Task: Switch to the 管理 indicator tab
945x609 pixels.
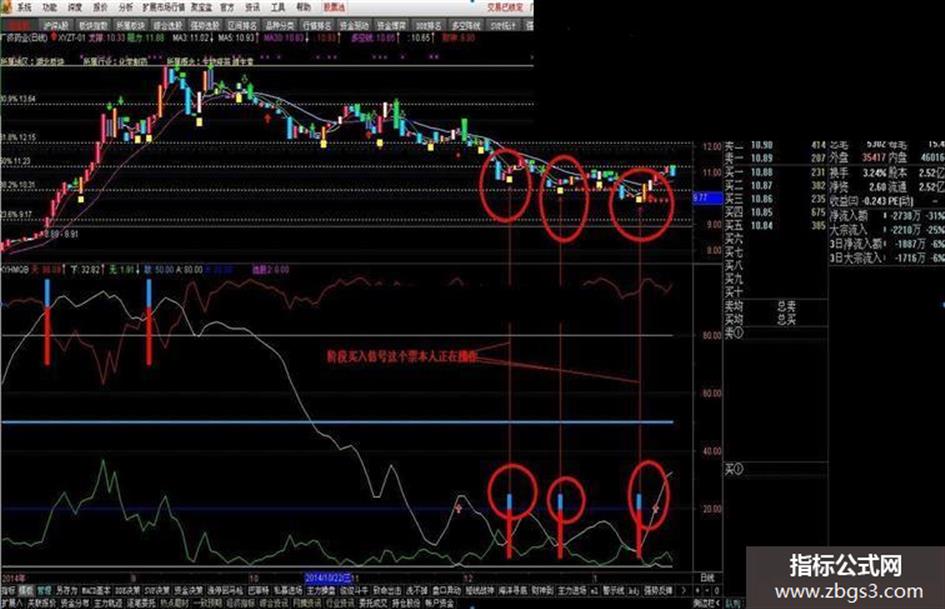Action: 45,591
